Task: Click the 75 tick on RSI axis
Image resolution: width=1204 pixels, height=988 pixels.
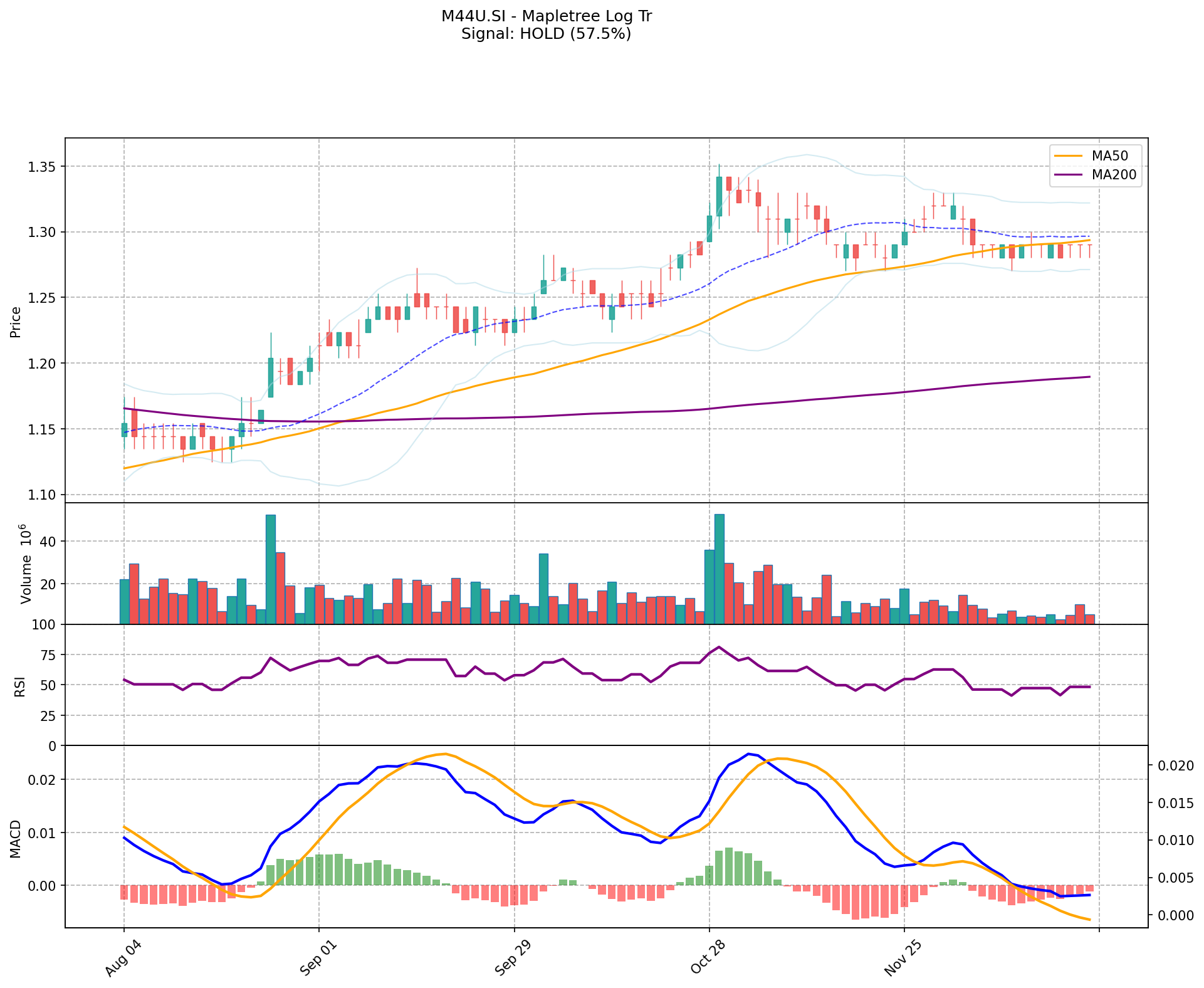Action: point(48,655)
